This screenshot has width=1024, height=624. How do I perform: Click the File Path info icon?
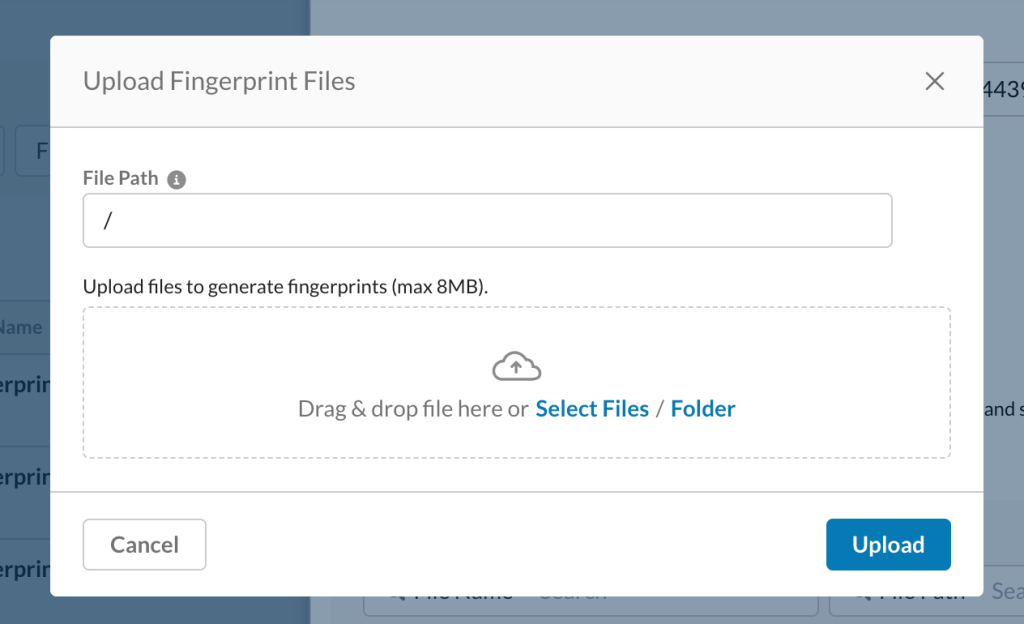pyautogui.click(x=176, y=179)
